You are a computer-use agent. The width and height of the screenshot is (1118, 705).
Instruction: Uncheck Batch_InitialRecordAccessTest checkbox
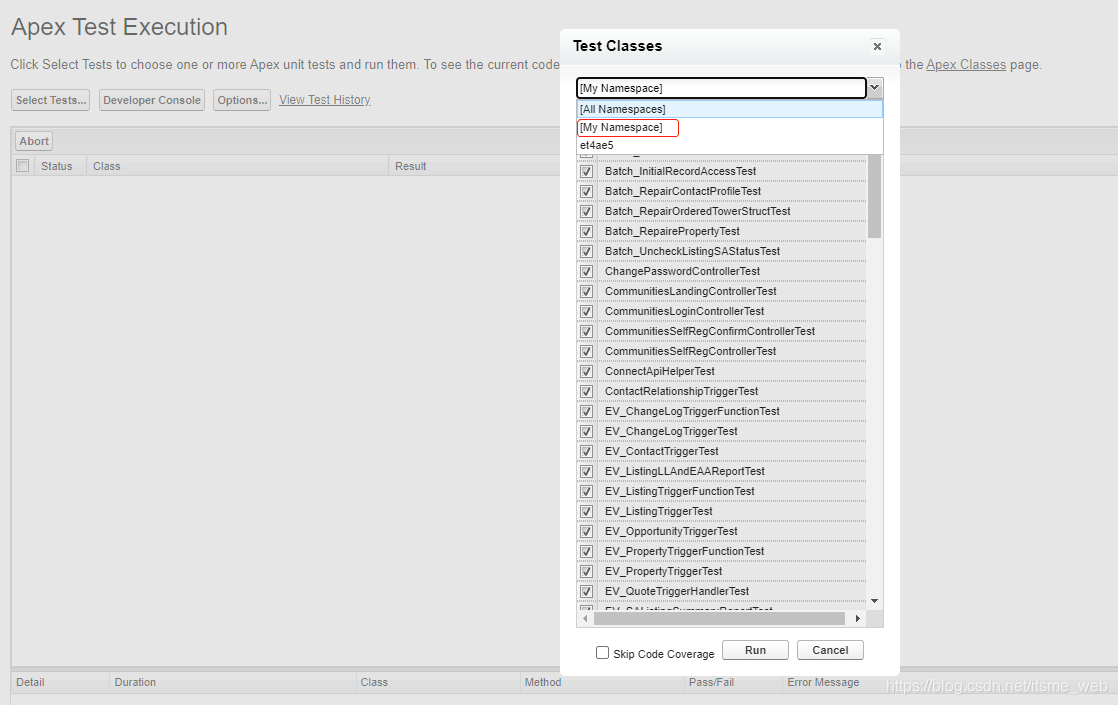click(x=586, y=172)
